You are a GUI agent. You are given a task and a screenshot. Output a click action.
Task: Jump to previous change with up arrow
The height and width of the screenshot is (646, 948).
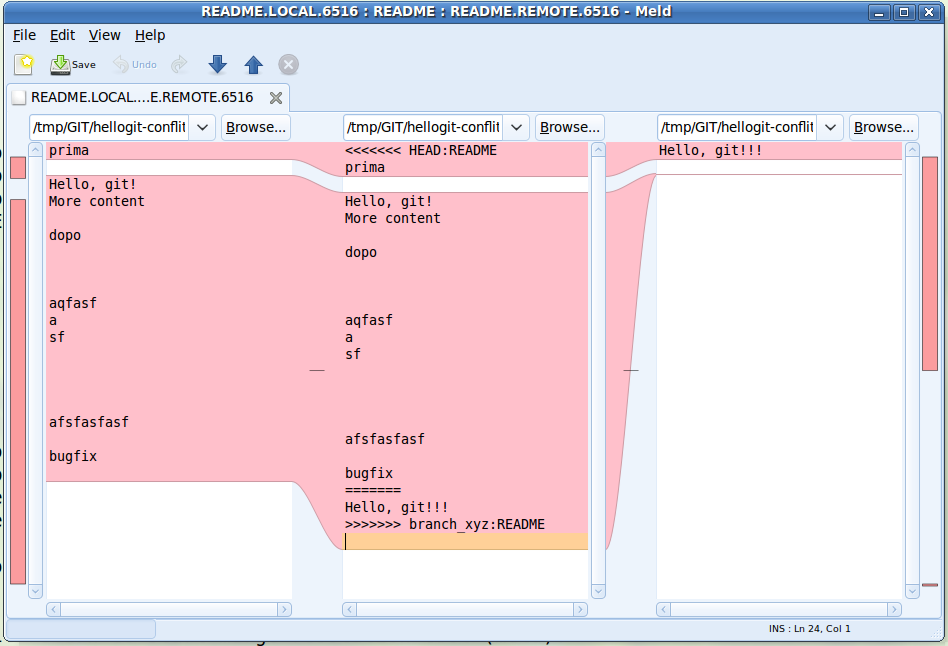(253, 65)
